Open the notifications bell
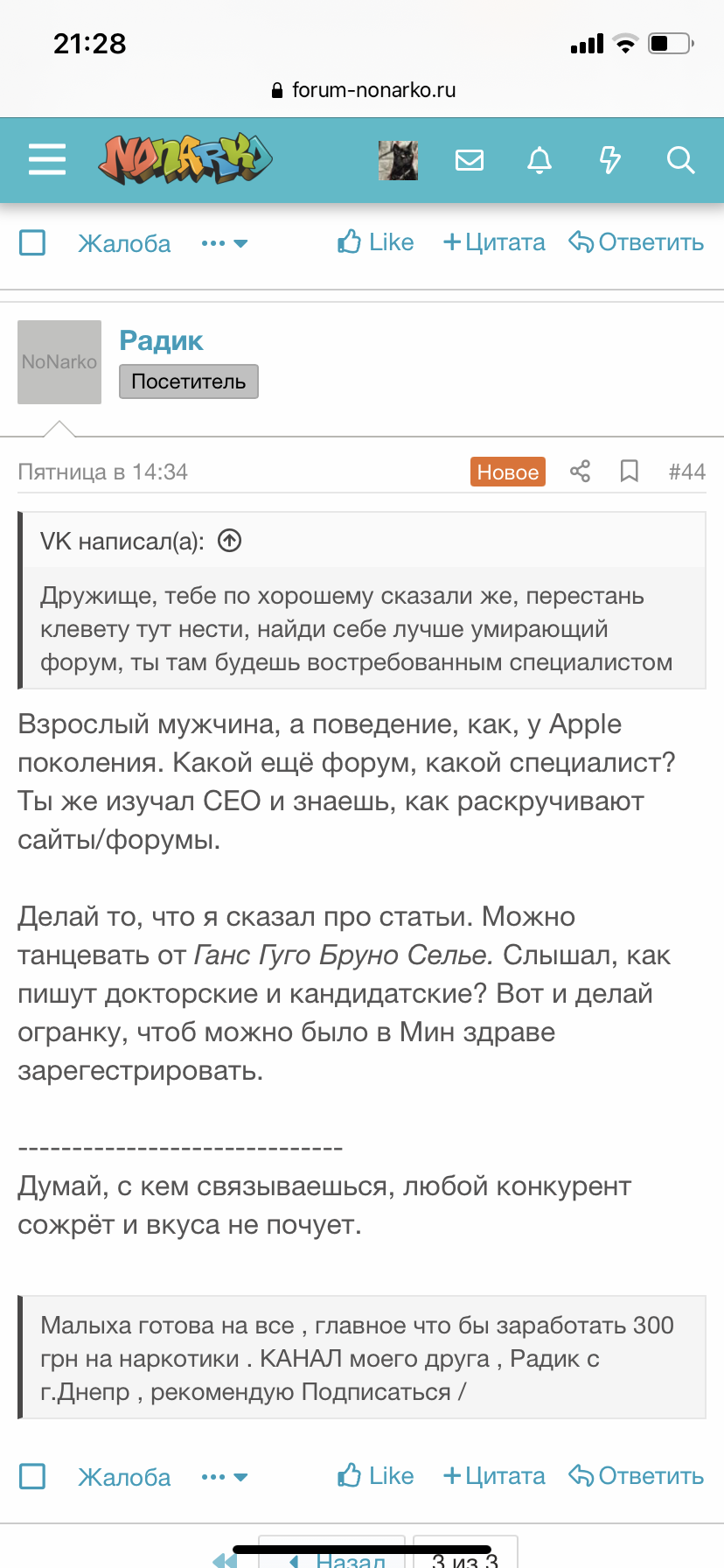 (x=540, y=159)
